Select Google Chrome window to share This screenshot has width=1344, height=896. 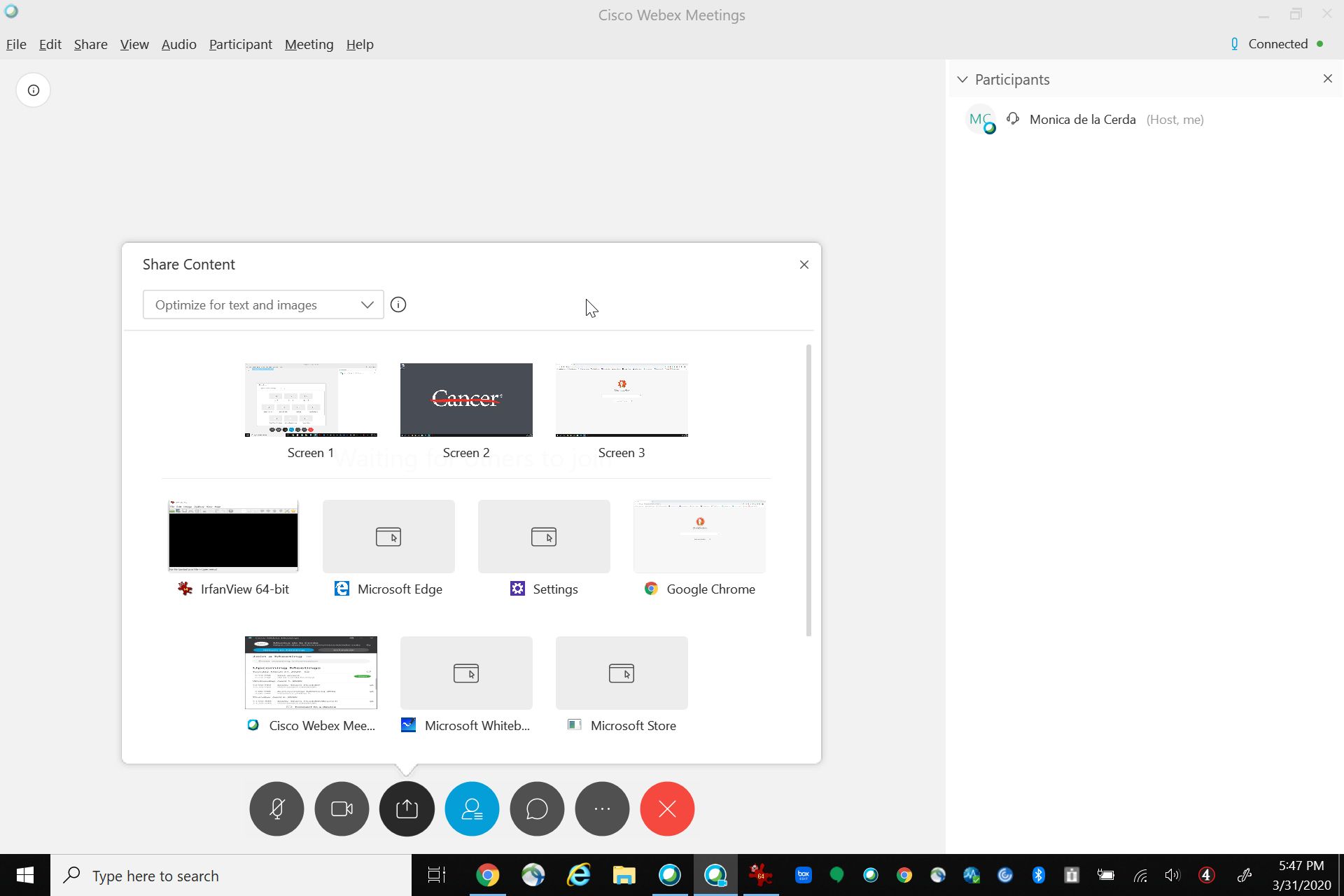(x=699, y=537)
